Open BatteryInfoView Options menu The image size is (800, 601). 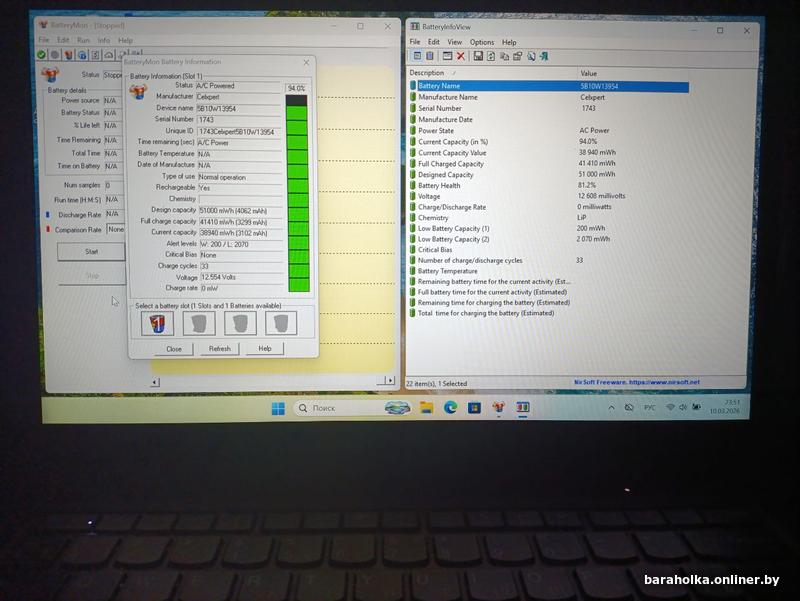(x=482, y=42)
